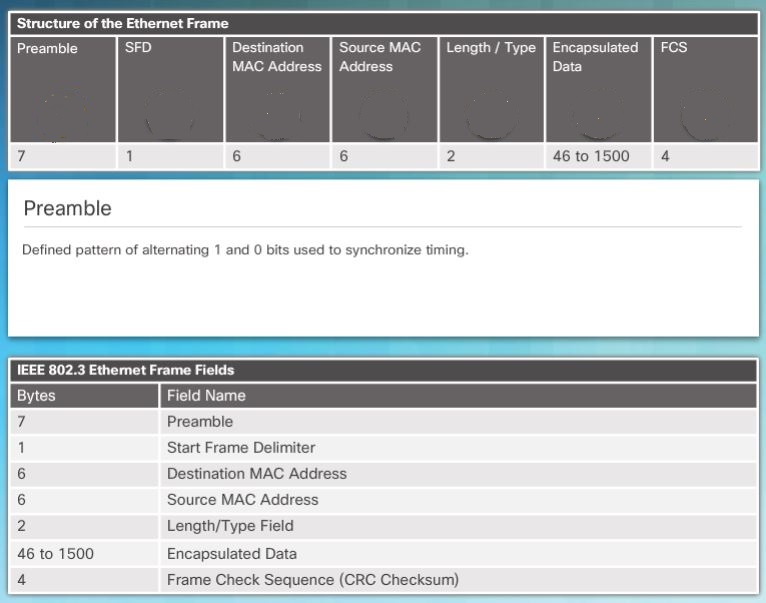This screenshot has width=766, height=603.
Task: Open the Length / Type frame field
Action: pyautogui.click(x=491, y=90)
